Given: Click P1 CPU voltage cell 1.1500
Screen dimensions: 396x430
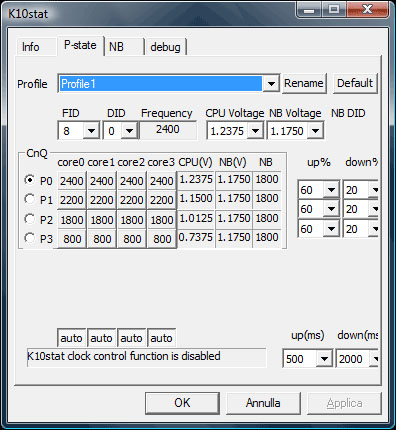Looking at the screenshot, I should tap(196, 199).
